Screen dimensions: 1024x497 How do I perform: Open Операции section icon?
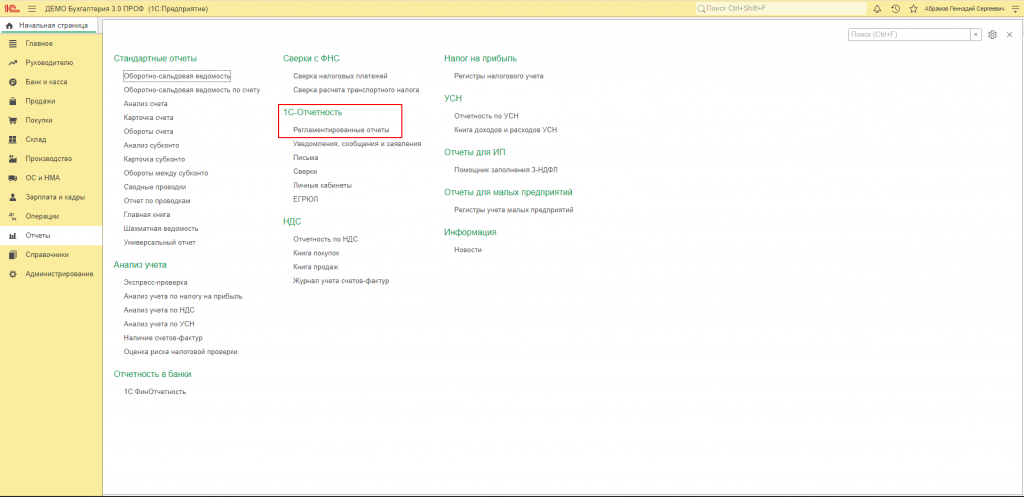click(12, 216)
